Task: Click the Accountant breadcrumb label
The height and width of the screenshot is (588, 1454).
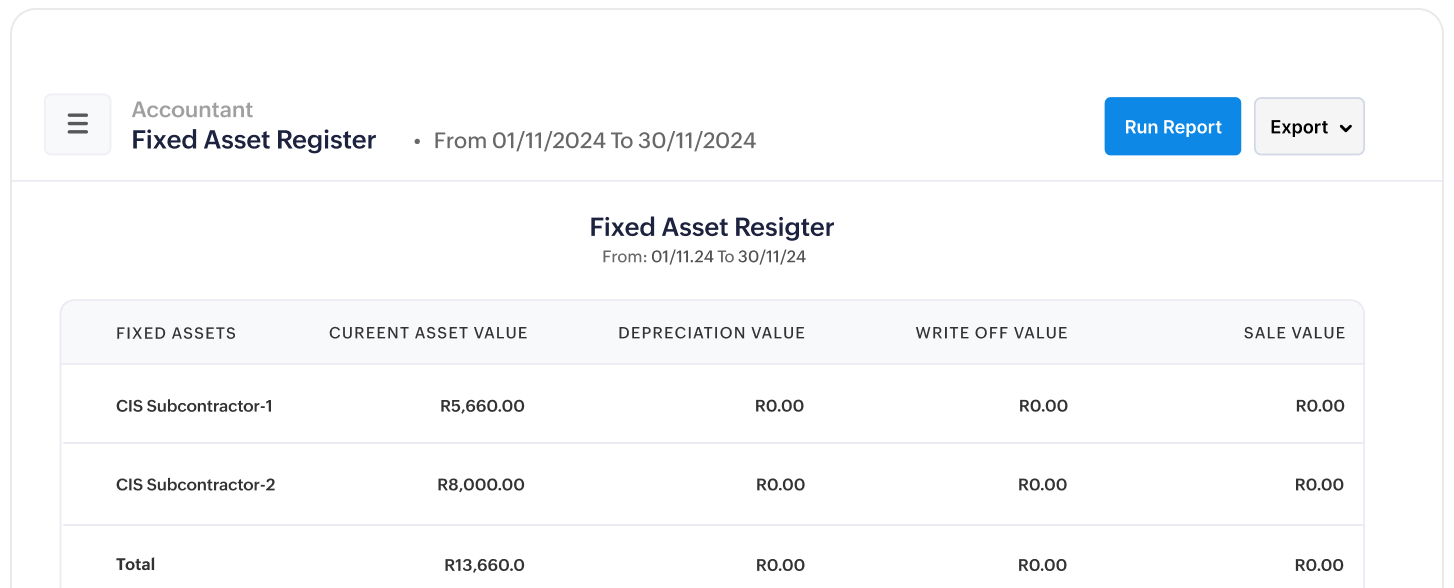Action: (x=192, y=110)
